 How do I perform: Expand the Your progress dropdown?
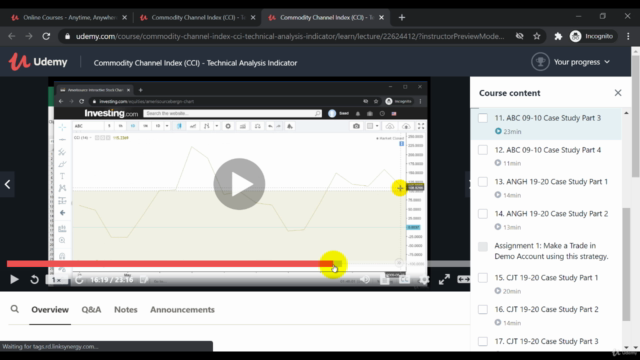coord(582,62)
